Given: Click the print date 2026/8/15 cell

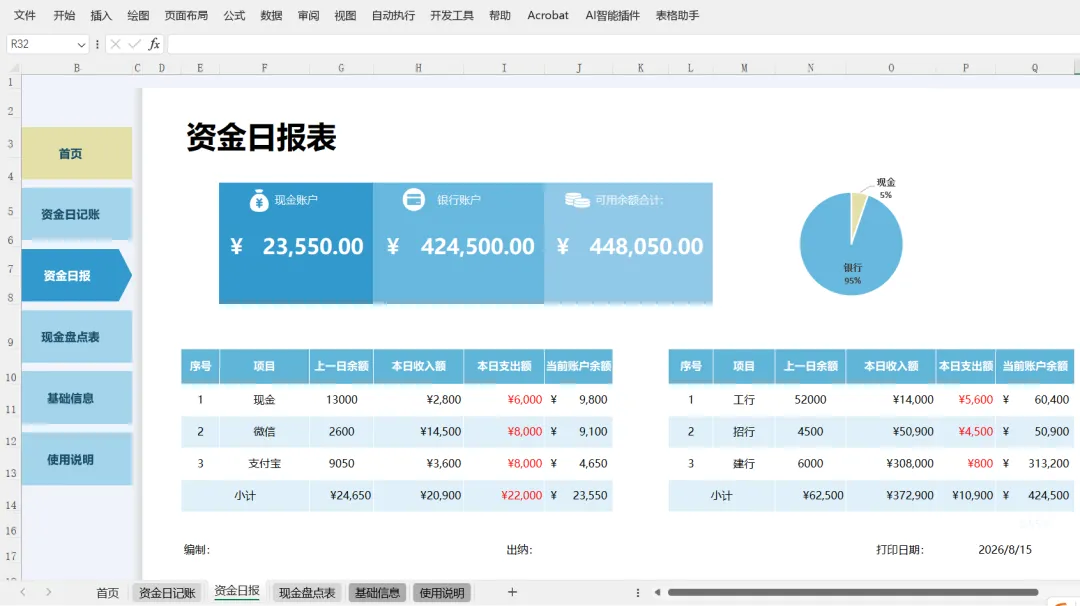Looking at the screenshot, I should tap(1005, 550).
